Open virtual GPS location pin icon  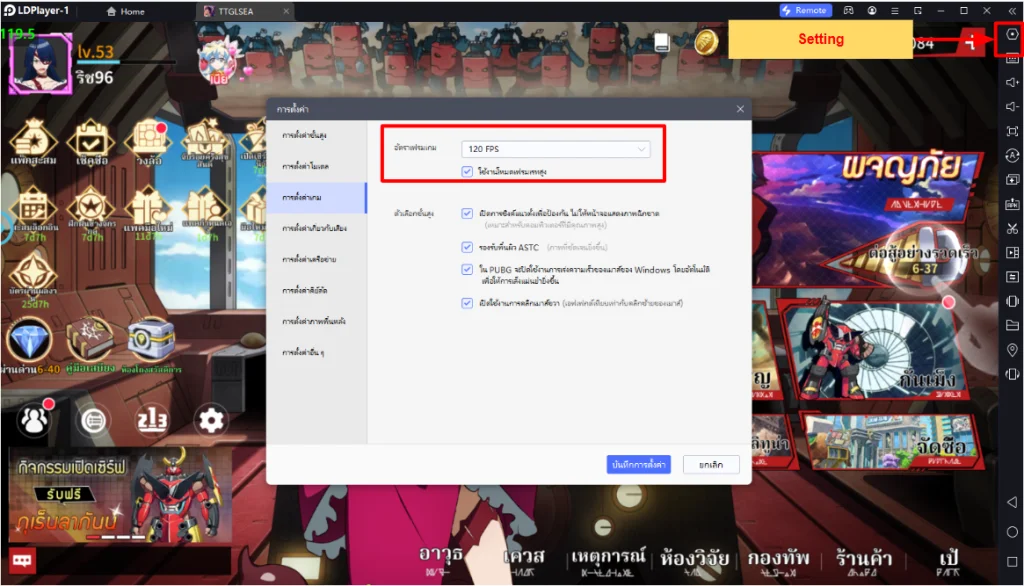point(1012,350)
